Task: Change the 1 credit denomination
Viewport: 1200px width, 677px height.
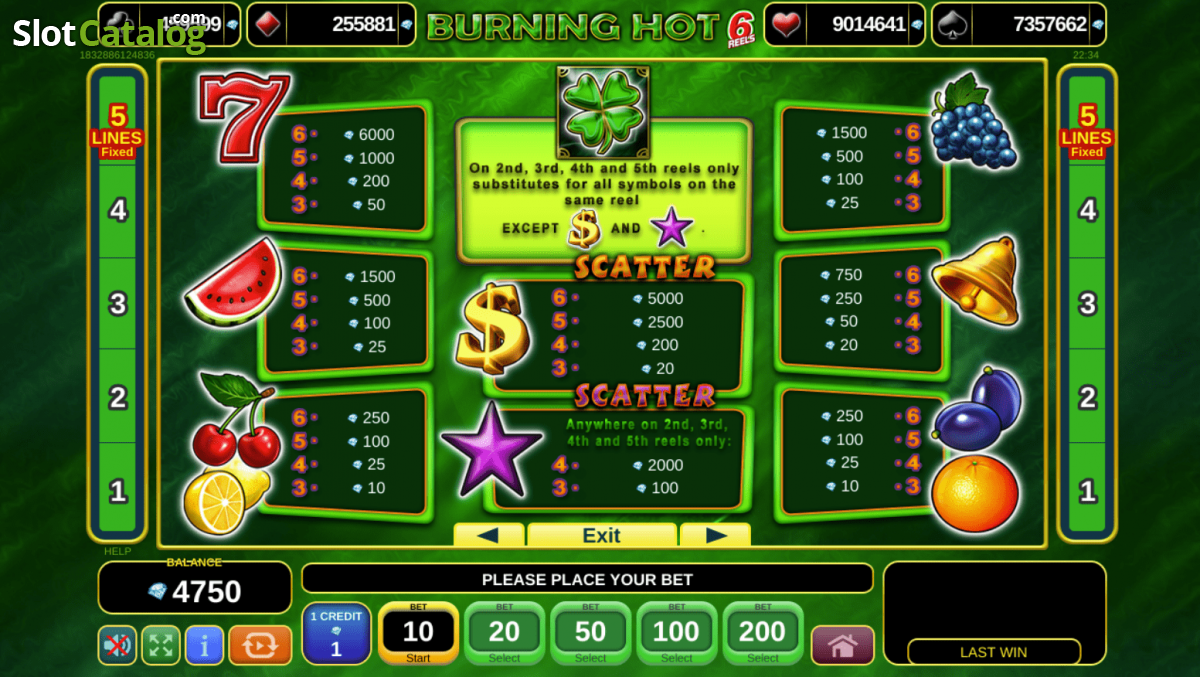Action: point(336,633)
